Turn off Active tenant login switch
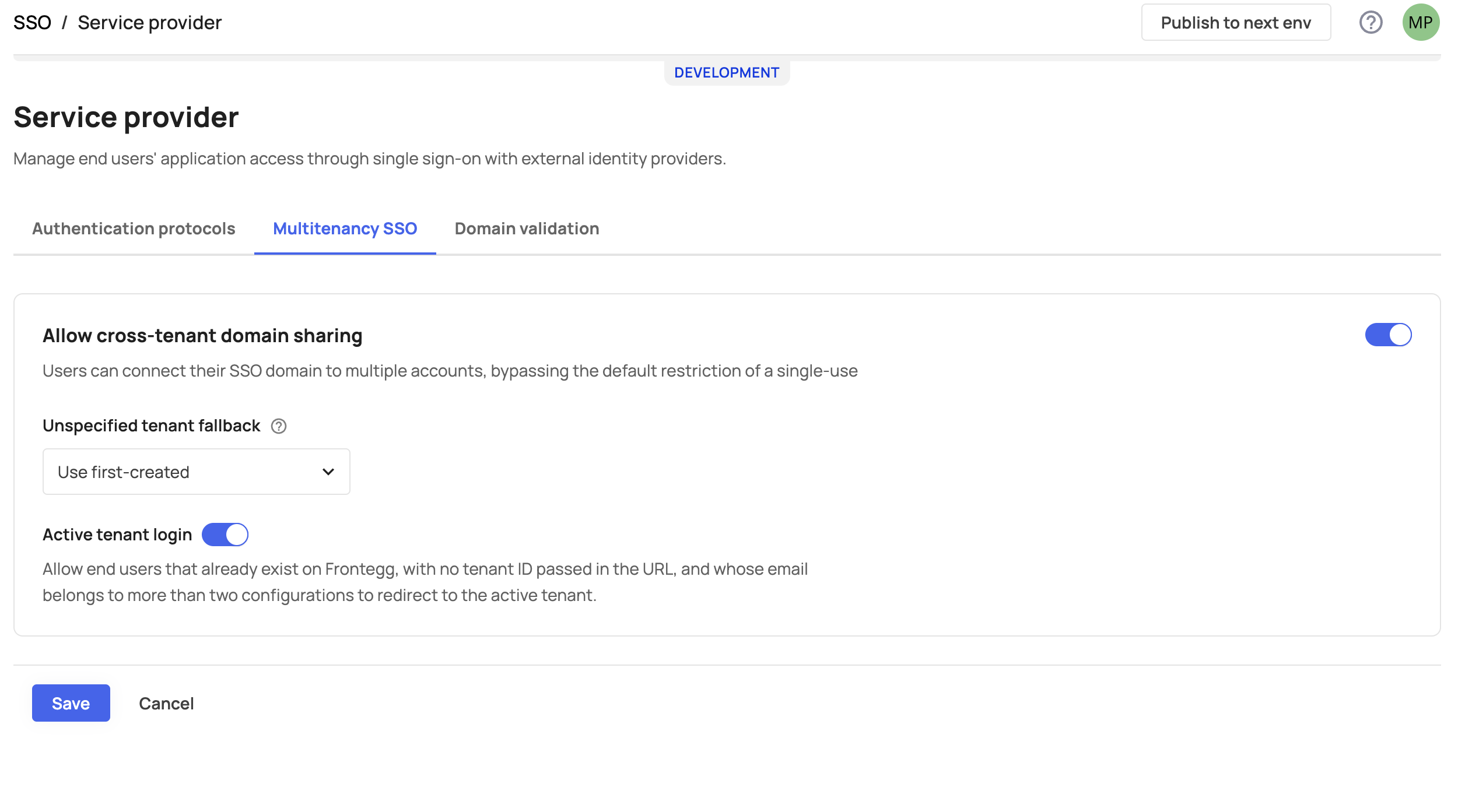The width and height of the screenshot is (1458, 812). click(225, 535)
